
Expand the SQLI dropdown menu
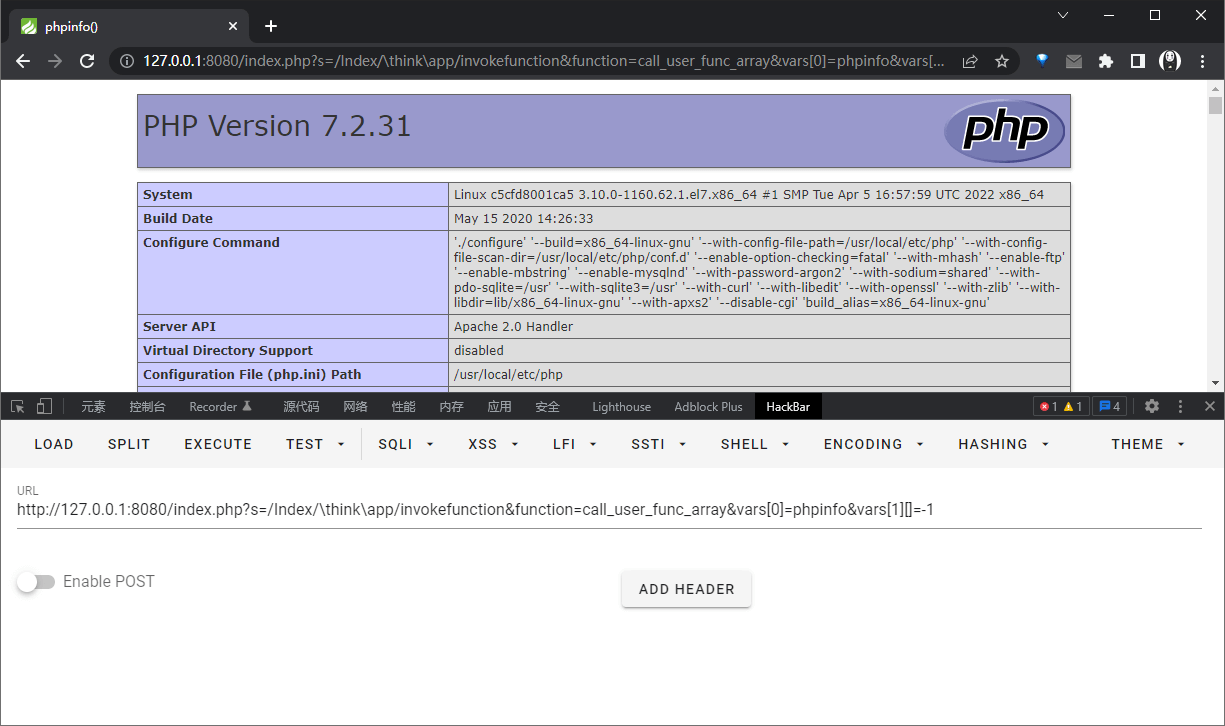point(406,444)
